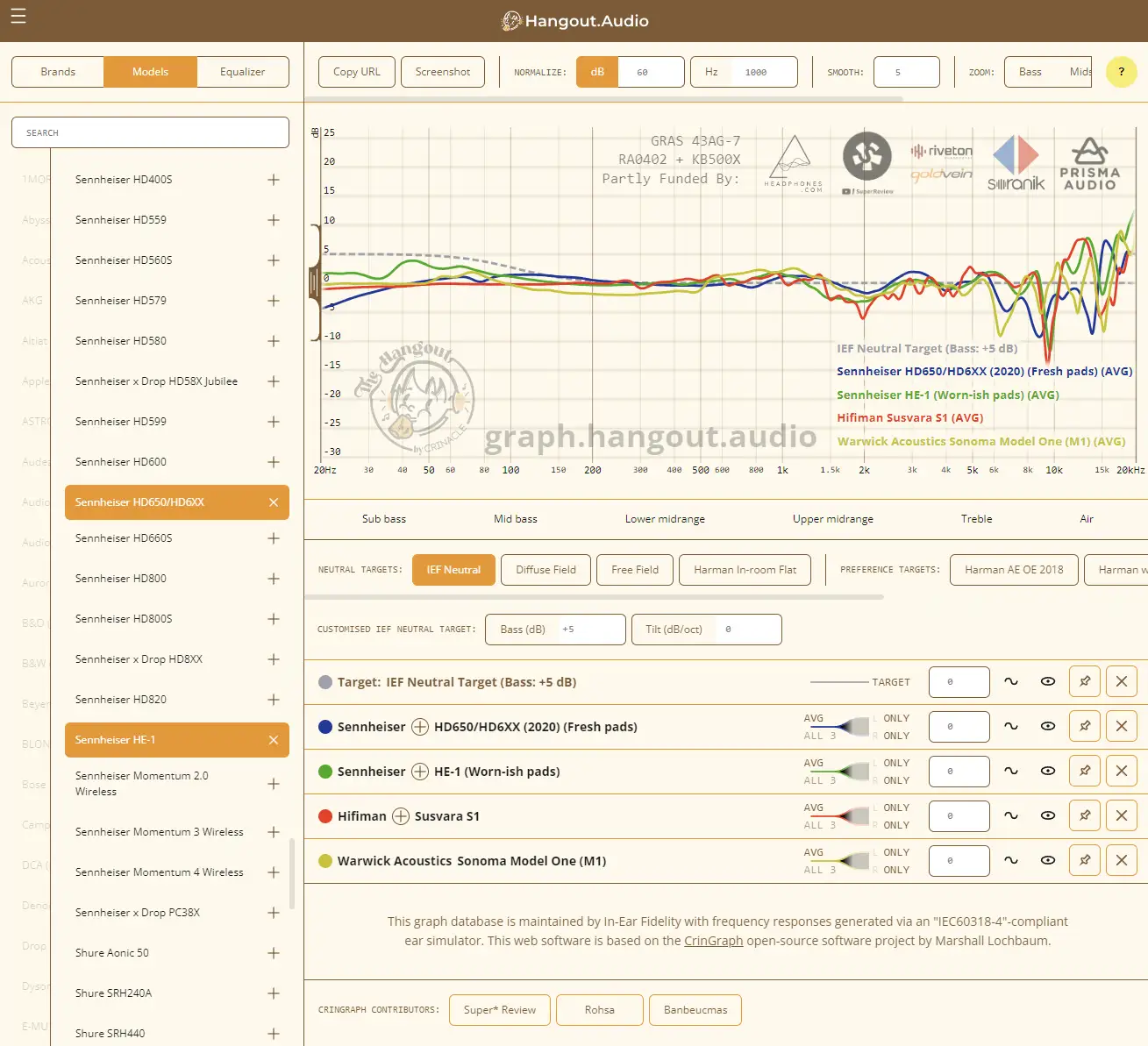1148x1046 pixels.
Task: Select the Diffuse Field neutral target
Action: pyautogui.click(x=545, y=570)
